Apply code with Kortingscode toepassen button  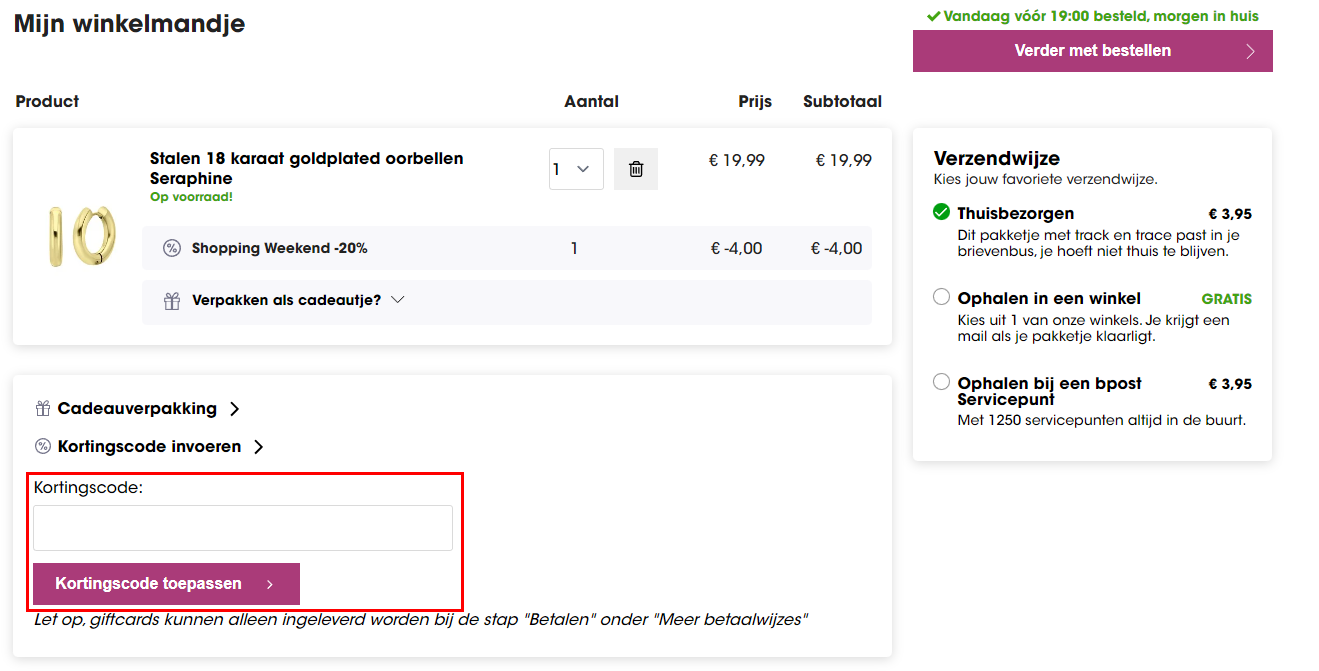click(166, 584)
